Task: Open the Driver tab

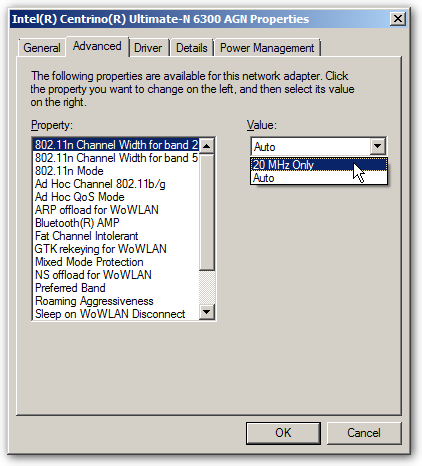Action: (148, 48)
